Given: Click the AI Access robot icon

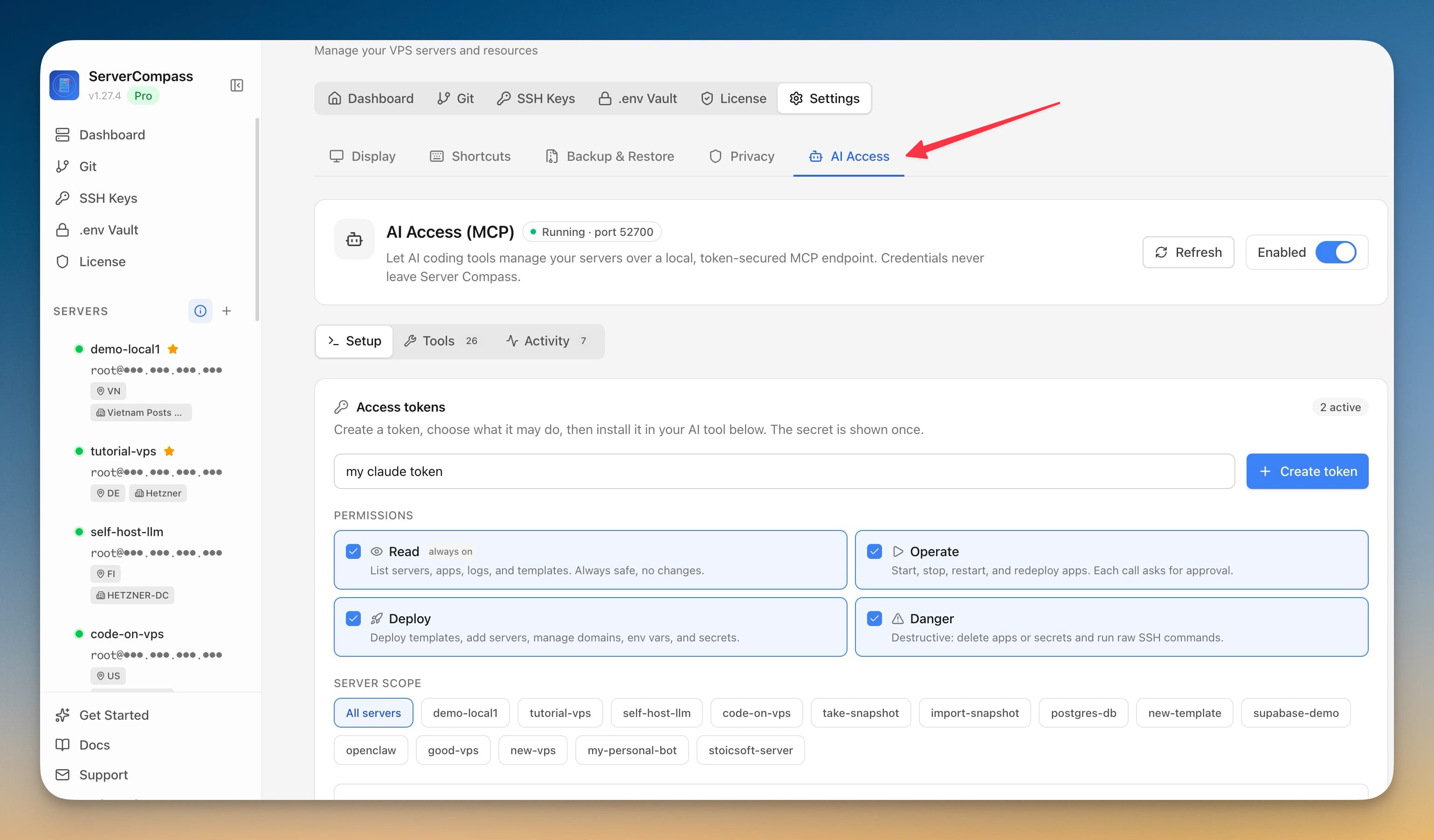Looking at the screenshot, I should (354, 240).
